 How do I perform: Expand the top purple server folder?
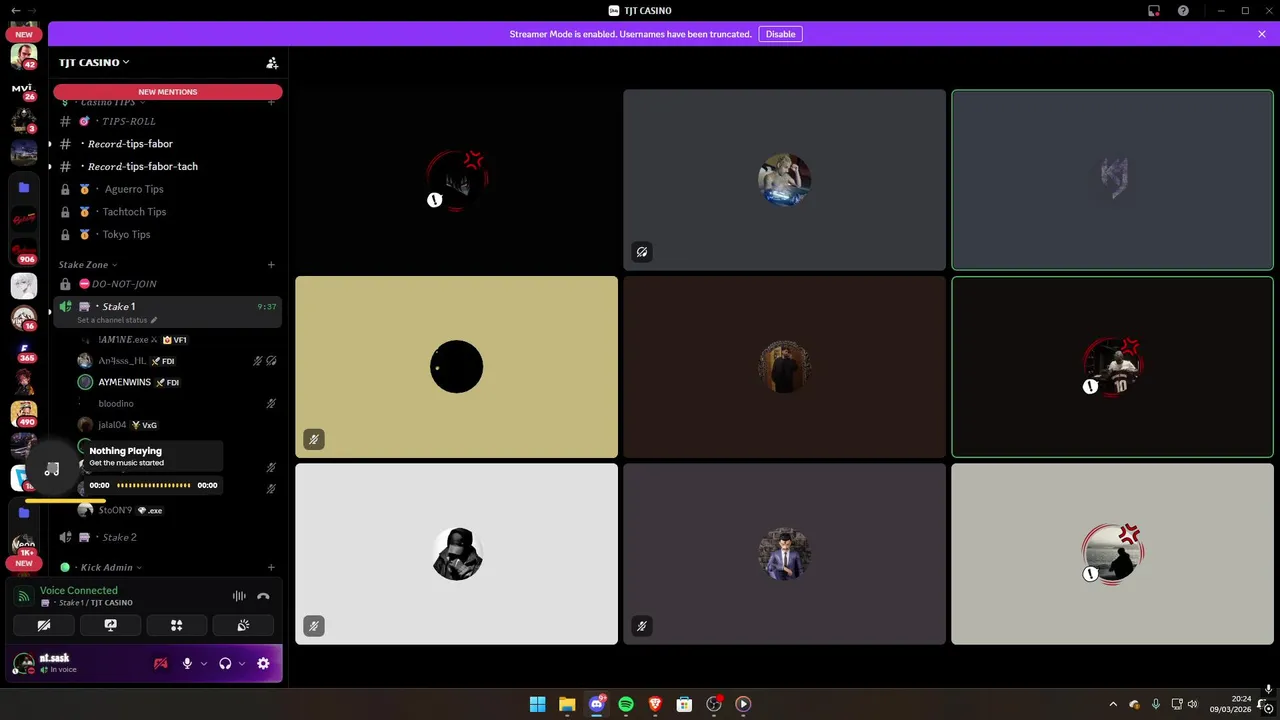click(24, 187)
